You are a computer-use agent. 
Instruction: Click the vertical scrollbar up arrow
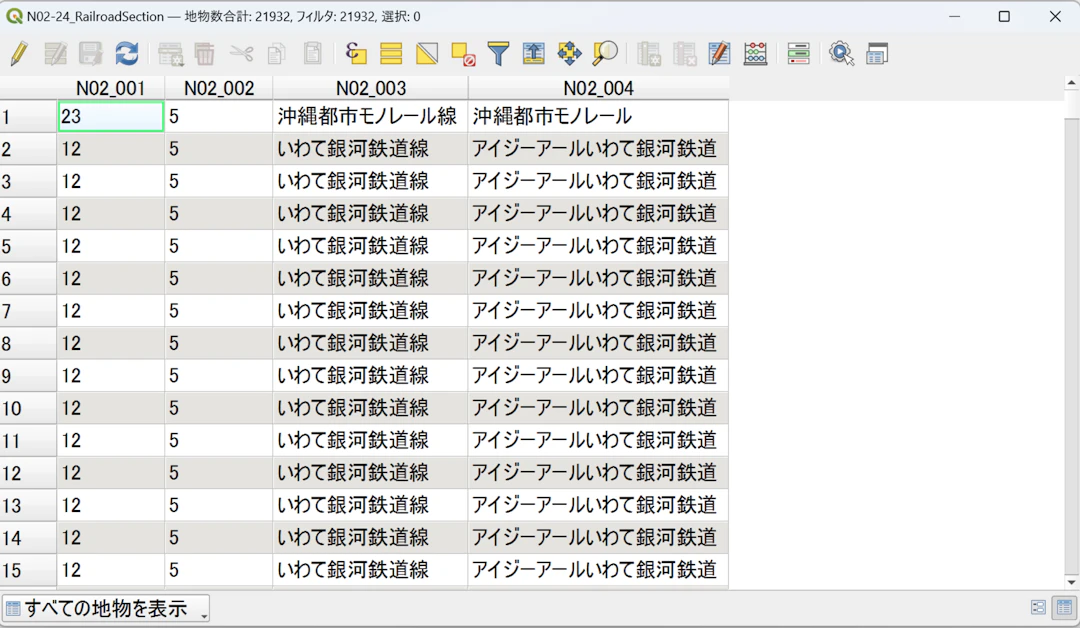1071,83
